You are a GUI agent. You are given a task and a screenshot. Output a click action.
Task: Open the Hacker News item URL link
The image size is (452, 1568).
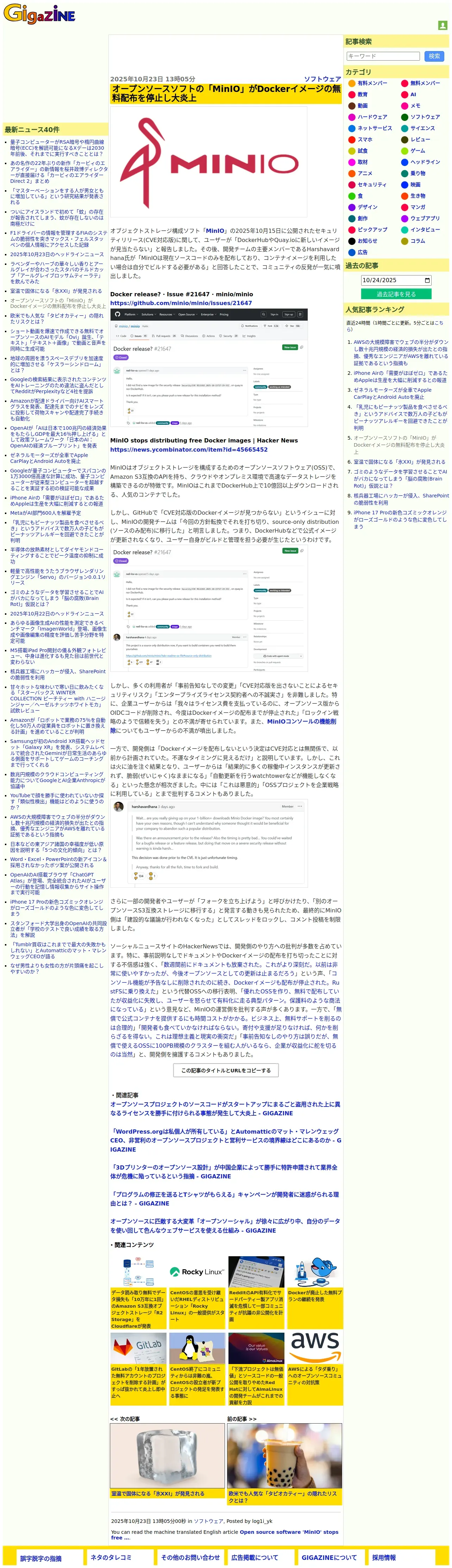189,449
